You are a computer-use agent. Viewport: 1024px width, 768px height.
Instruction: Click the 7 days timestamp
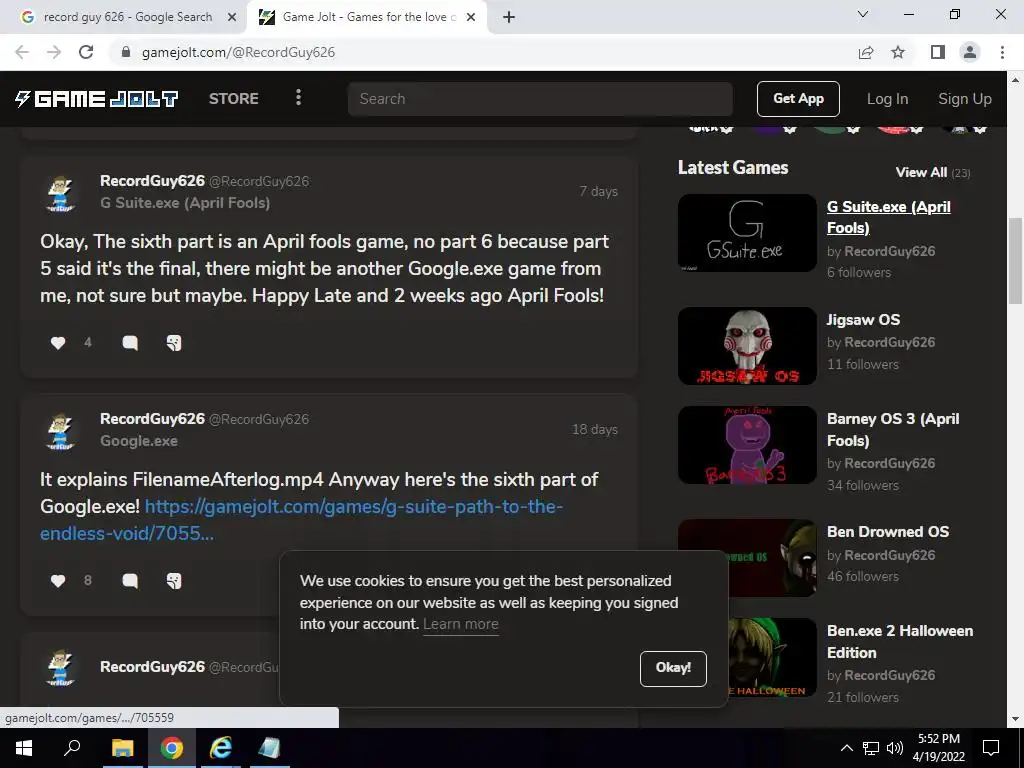[598, 191]
